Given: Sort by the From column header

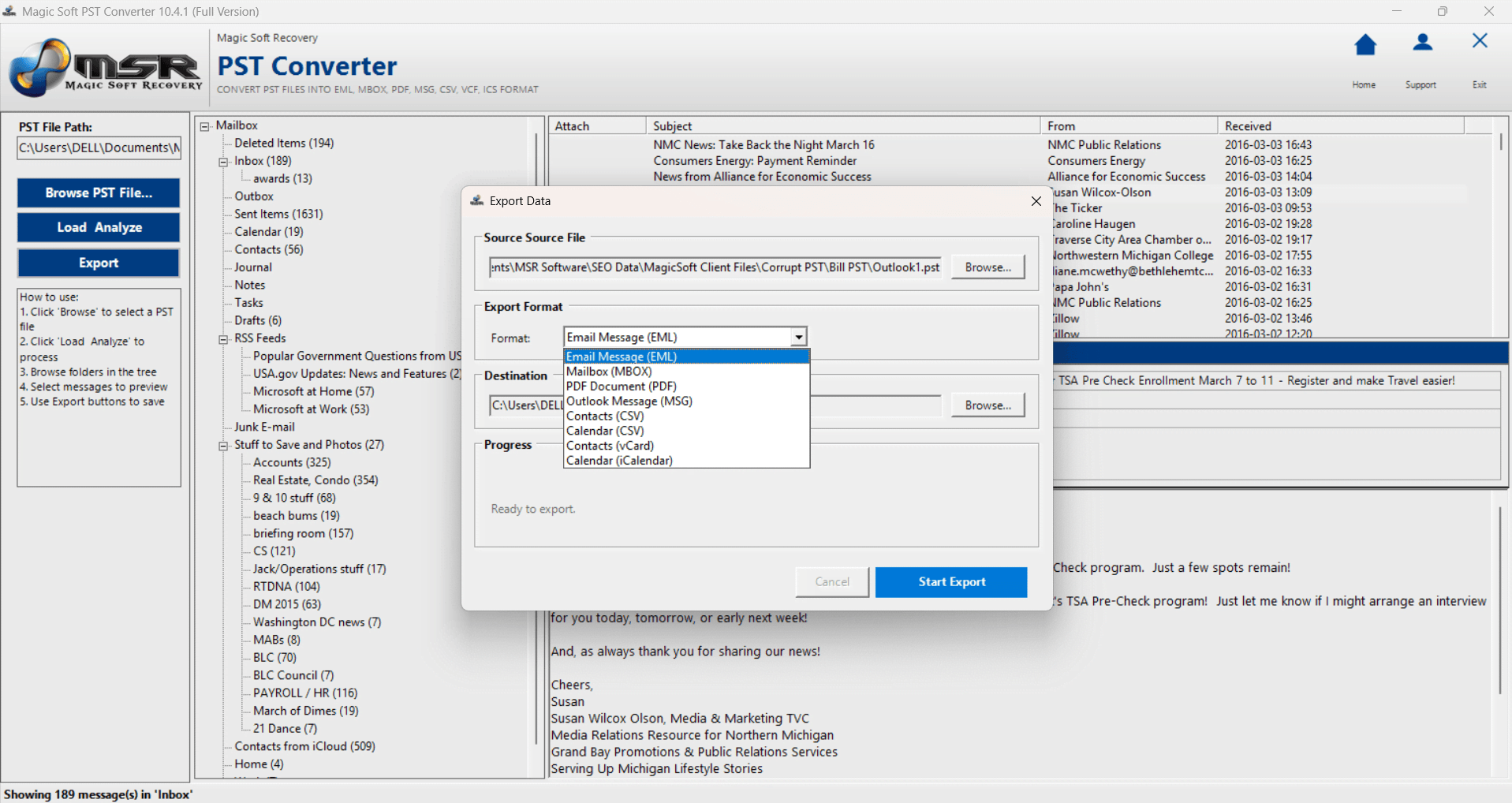Looking at the screenshot, I should pos(1129,126).
